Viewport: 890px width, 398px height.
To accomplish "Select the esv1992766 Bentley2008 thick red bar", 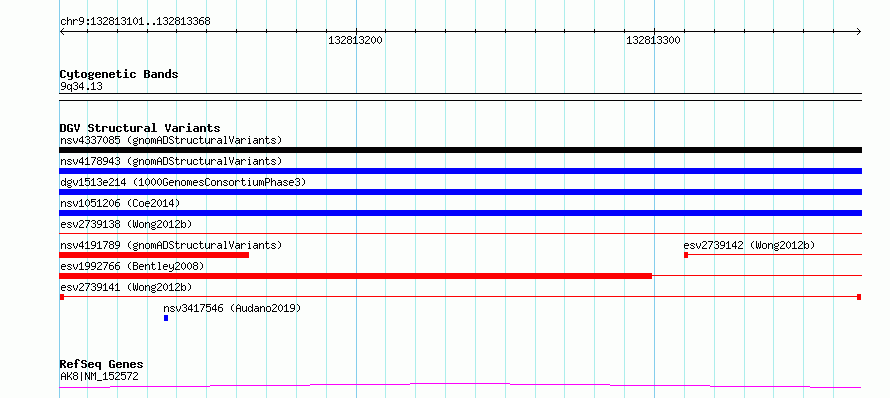I will [356, 276].
